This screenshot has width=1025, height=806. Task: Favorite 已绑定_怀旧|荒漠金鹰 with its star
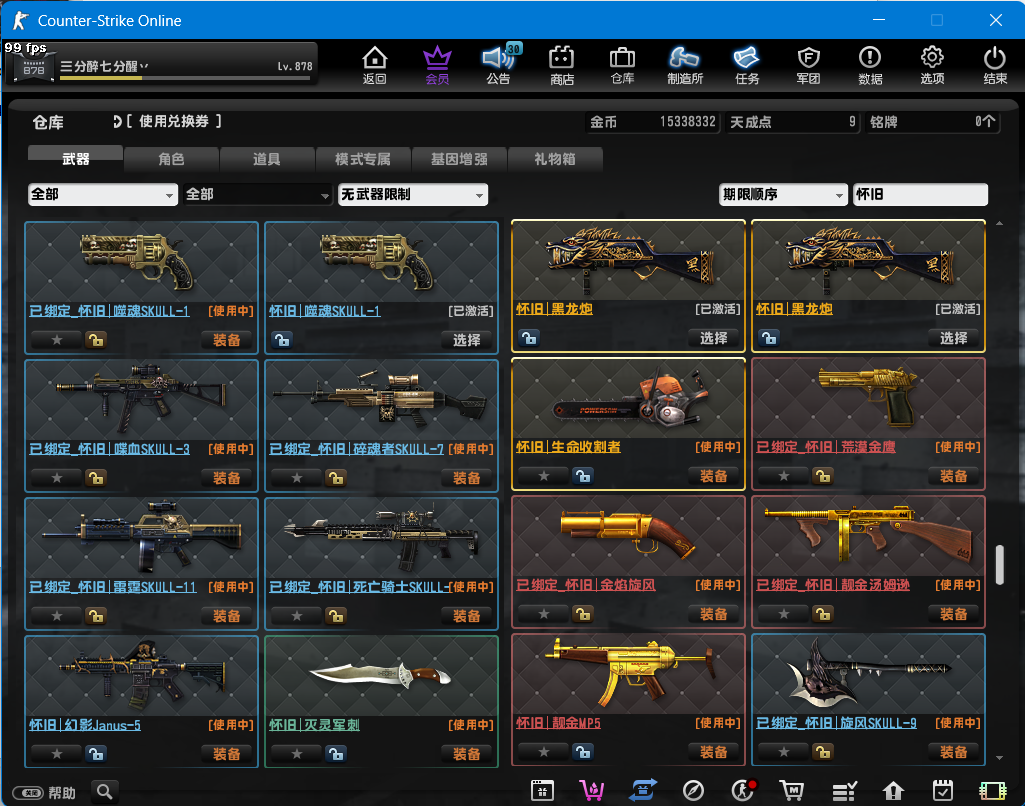tap(784, 476)
